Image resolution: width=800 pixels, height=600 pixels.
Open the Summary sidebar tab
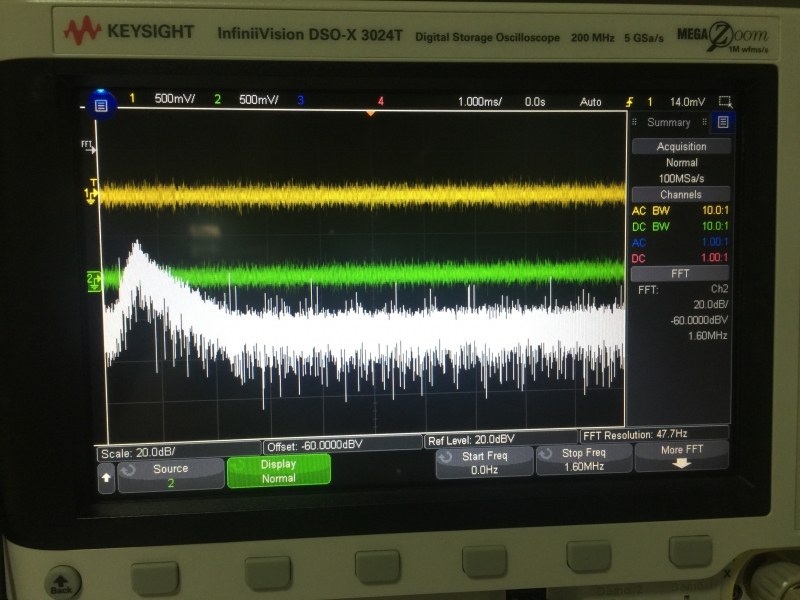pyautogui.click(x=668, y=123)
